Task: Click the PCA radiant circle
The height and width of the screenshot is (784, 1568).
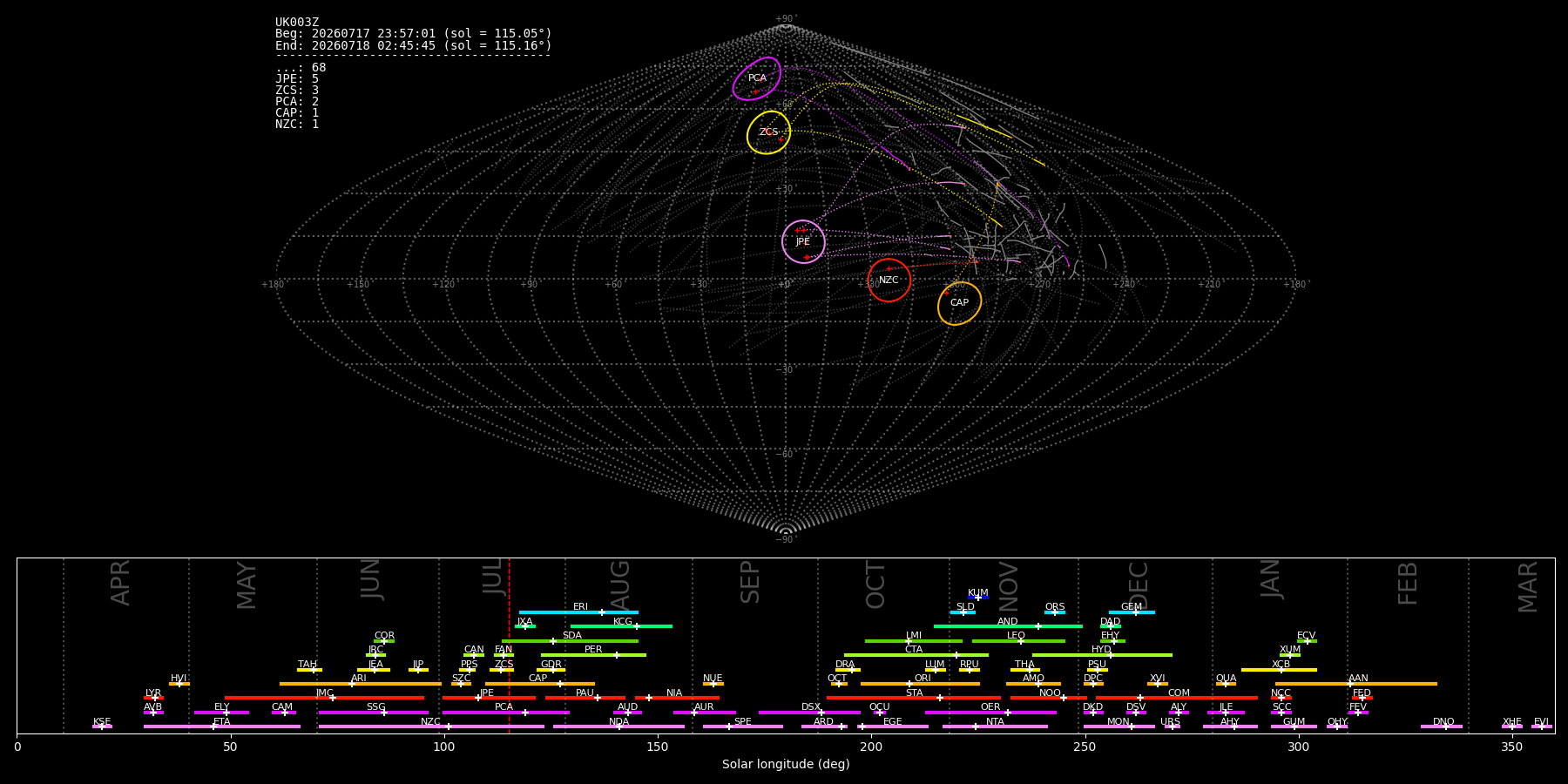Action: 756,78
